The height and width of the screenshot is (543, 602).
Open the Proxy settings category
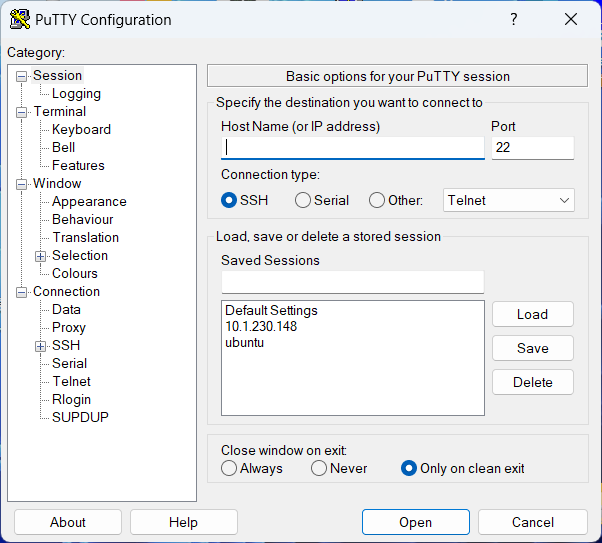point(69,328)
